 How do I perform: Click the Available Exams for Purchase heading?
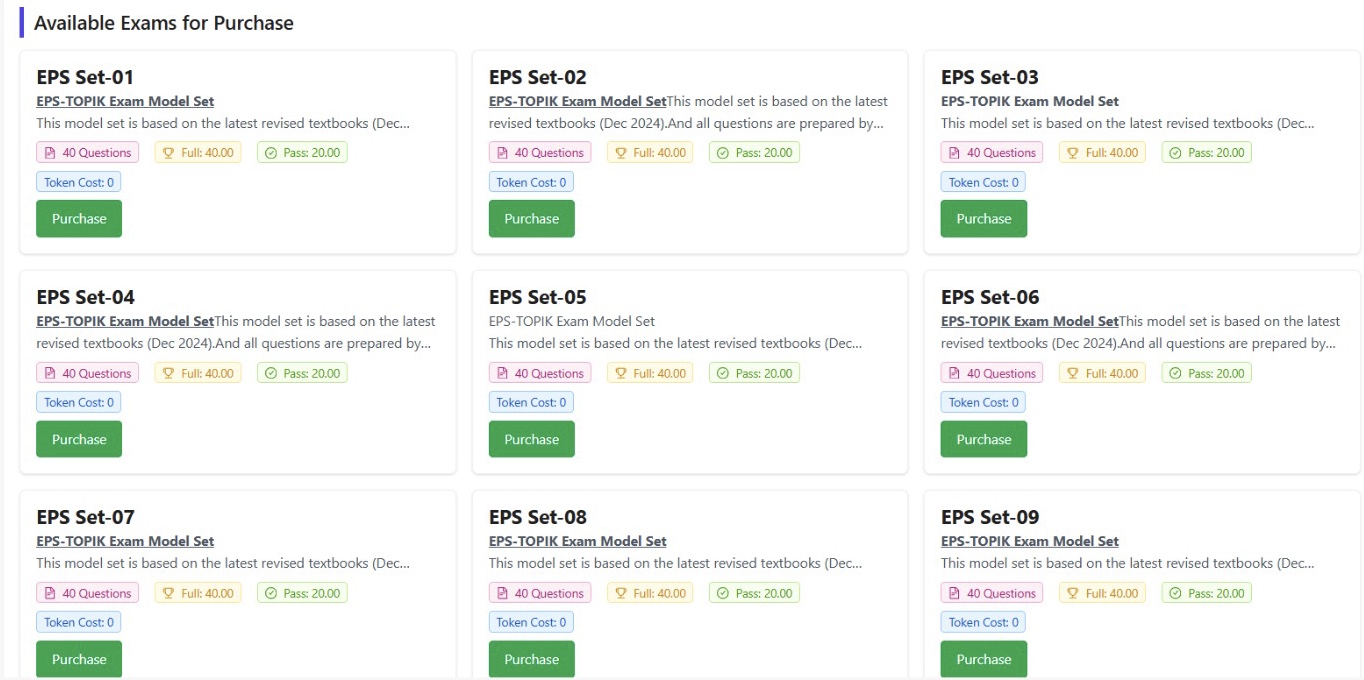tap(164, 23)
